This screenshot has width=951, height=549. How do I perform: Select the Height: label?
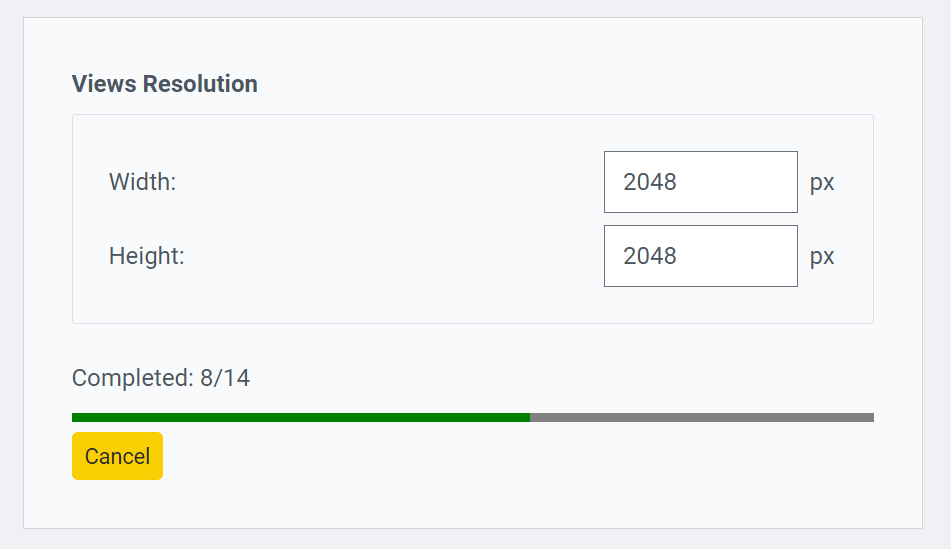[x=146, y=256]
